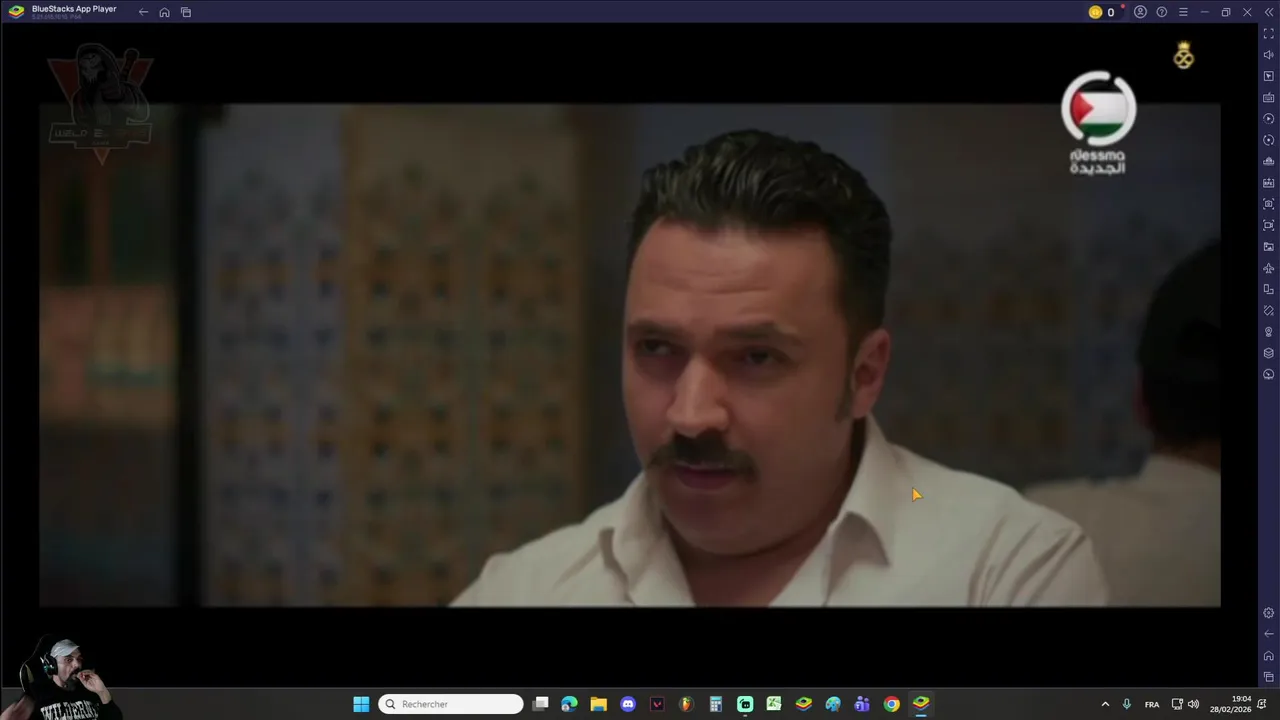Screen dimensions: 1280x720
Task: Open multi-instance manager layers icon
Action: (x=1268, y=353)
